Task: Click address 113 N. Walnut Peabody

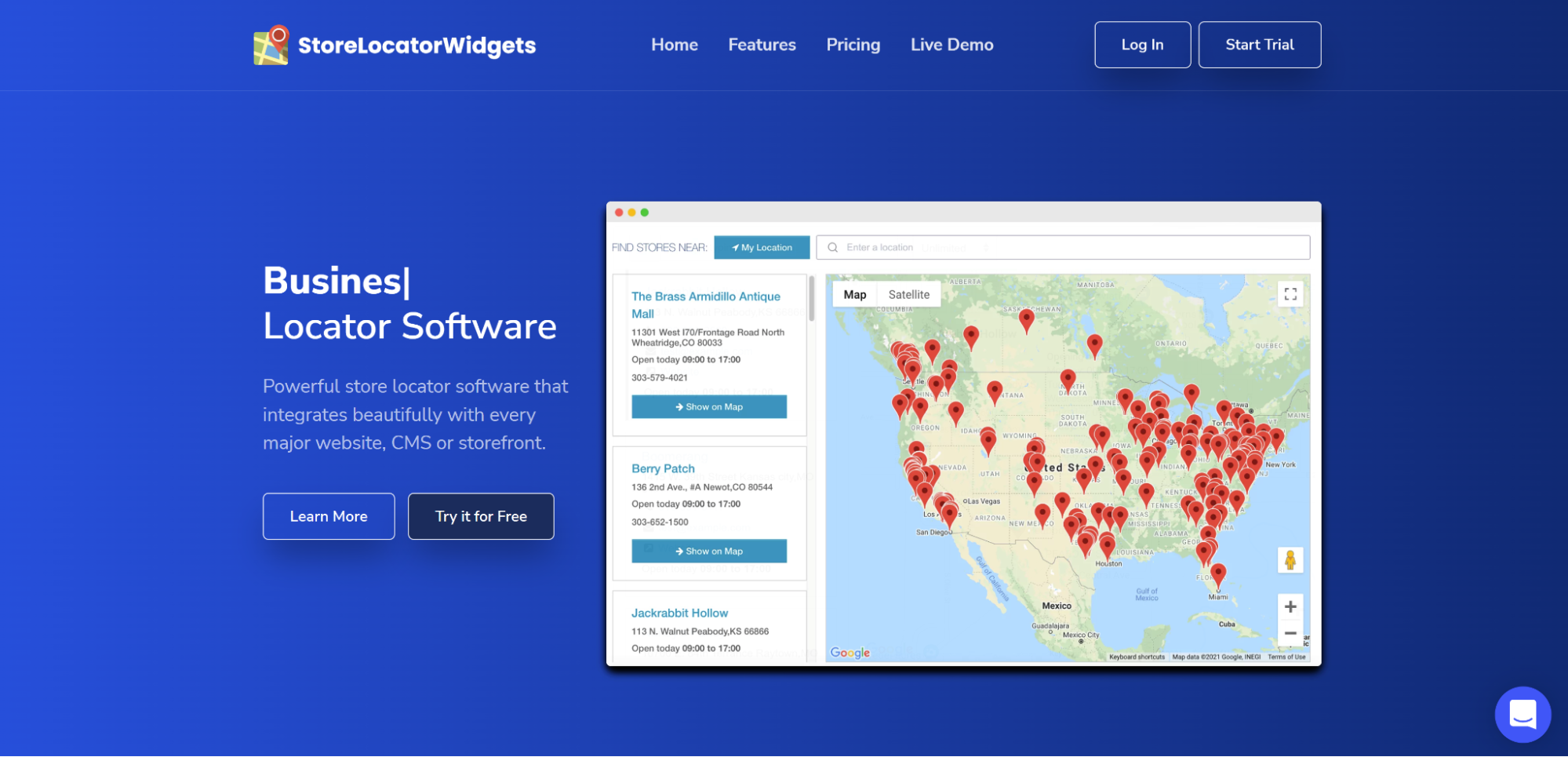Action: [x=700, y=631]
